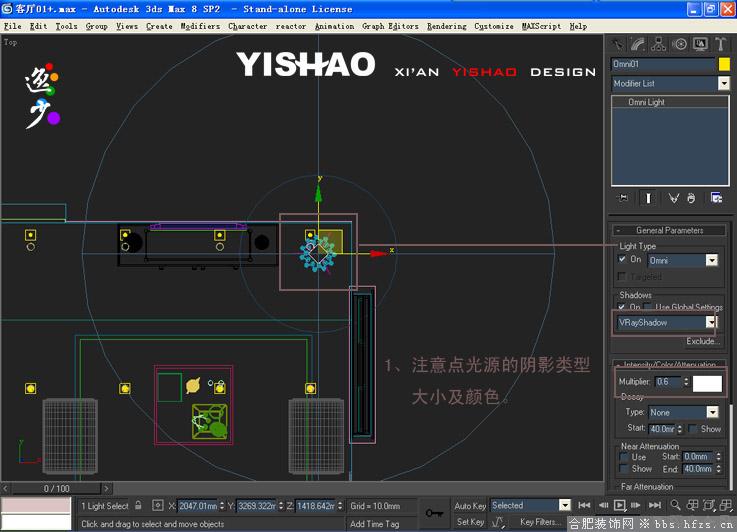This screenshot has height=532, width=737.
Task: Open default In/Out tangents for new keys
Action: 498,522
